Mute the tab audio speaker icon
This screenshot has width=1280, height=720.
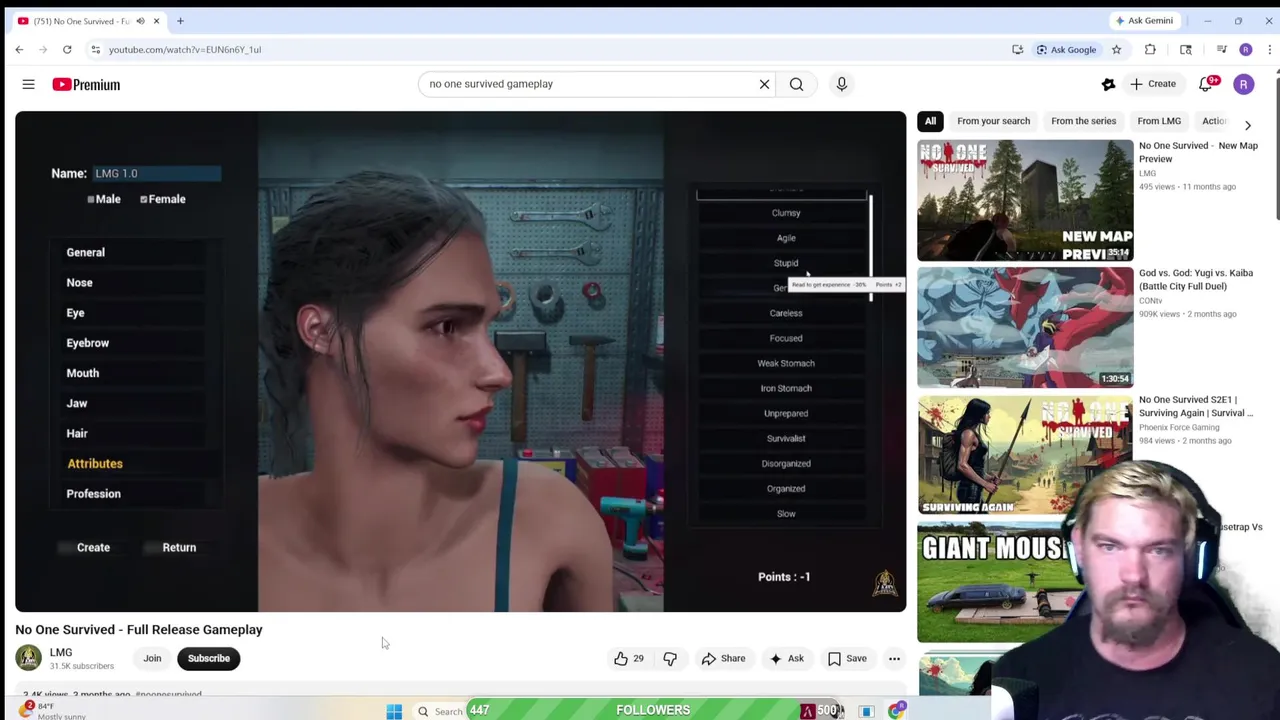coord(140,21)
